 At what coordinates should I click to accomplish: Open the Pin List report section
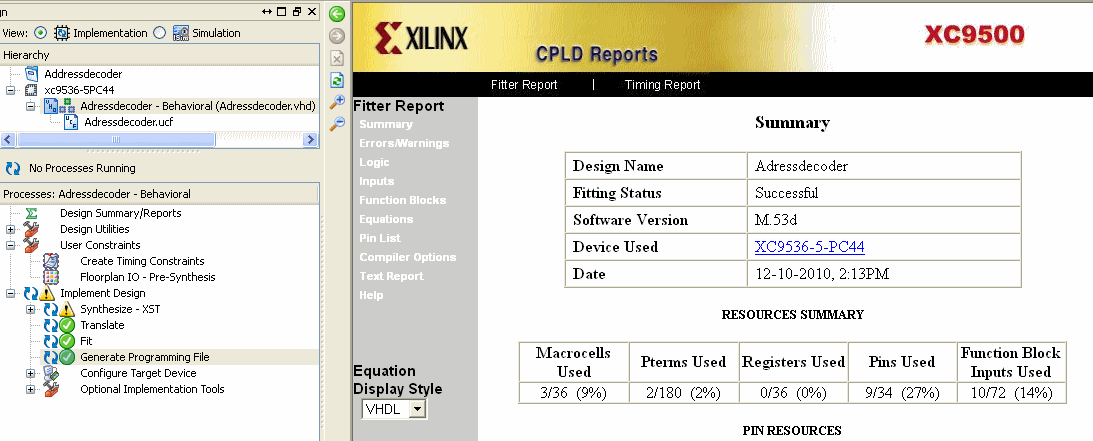[380, 238]
